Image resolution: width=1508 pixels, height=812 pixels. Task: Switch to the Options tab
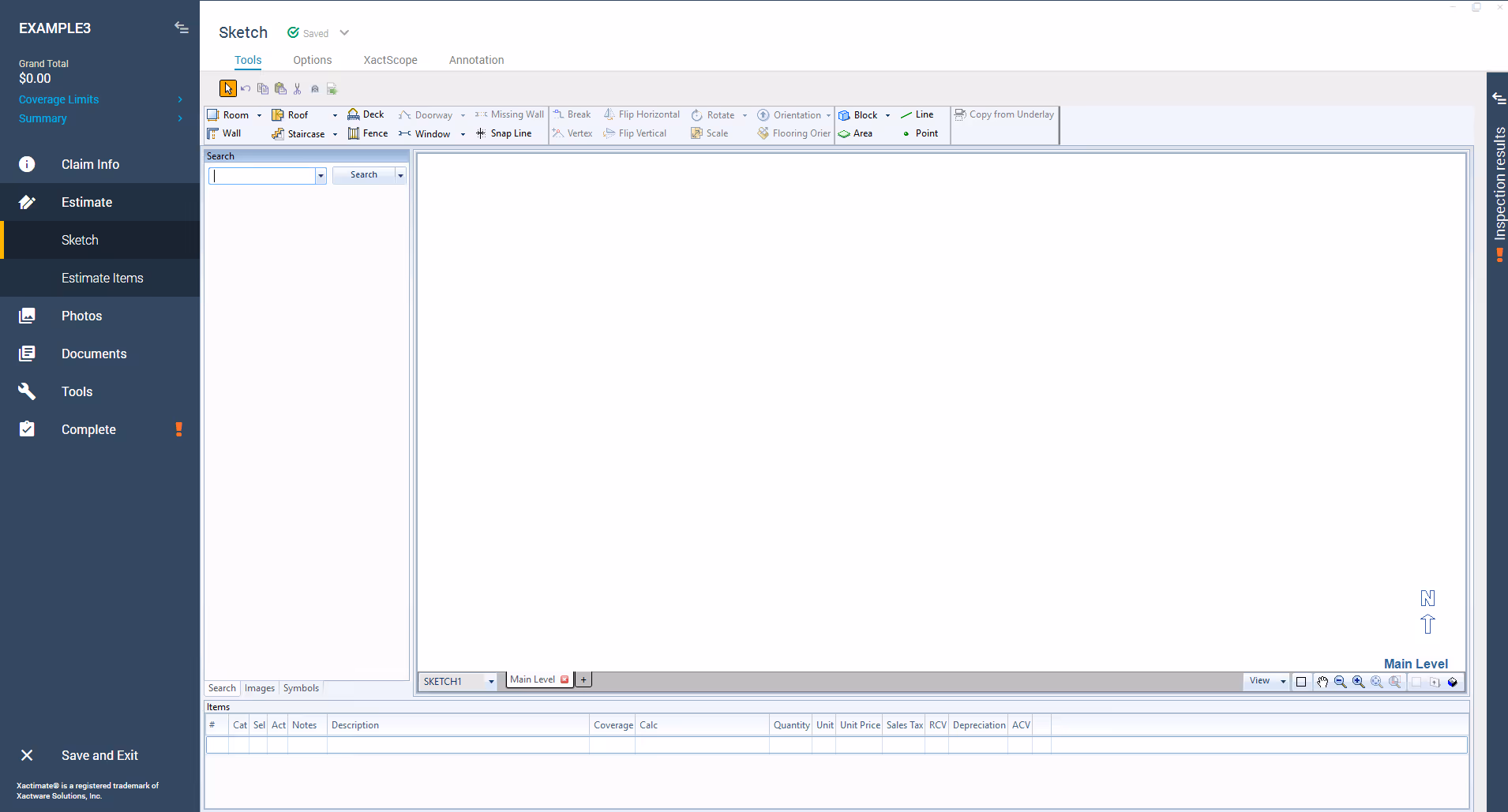coord(313,60)
